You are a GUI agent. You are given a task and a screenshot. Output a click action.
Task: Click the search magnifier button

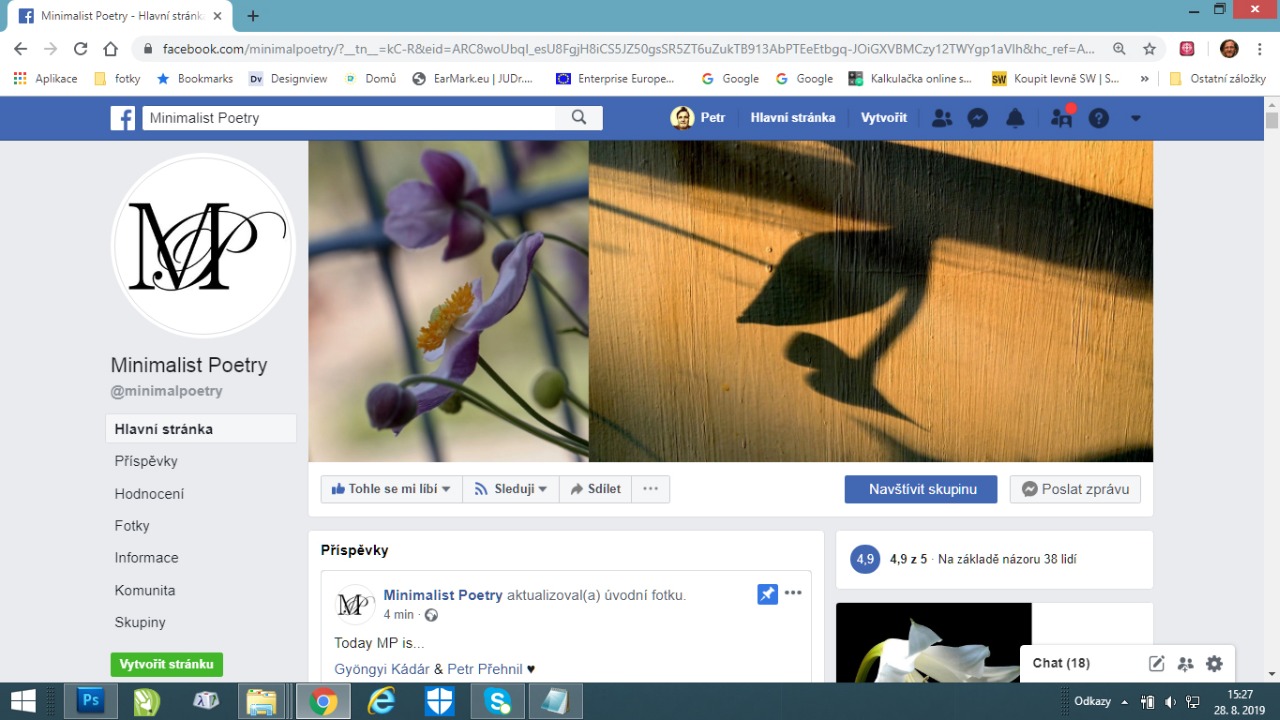pos(579,118)
